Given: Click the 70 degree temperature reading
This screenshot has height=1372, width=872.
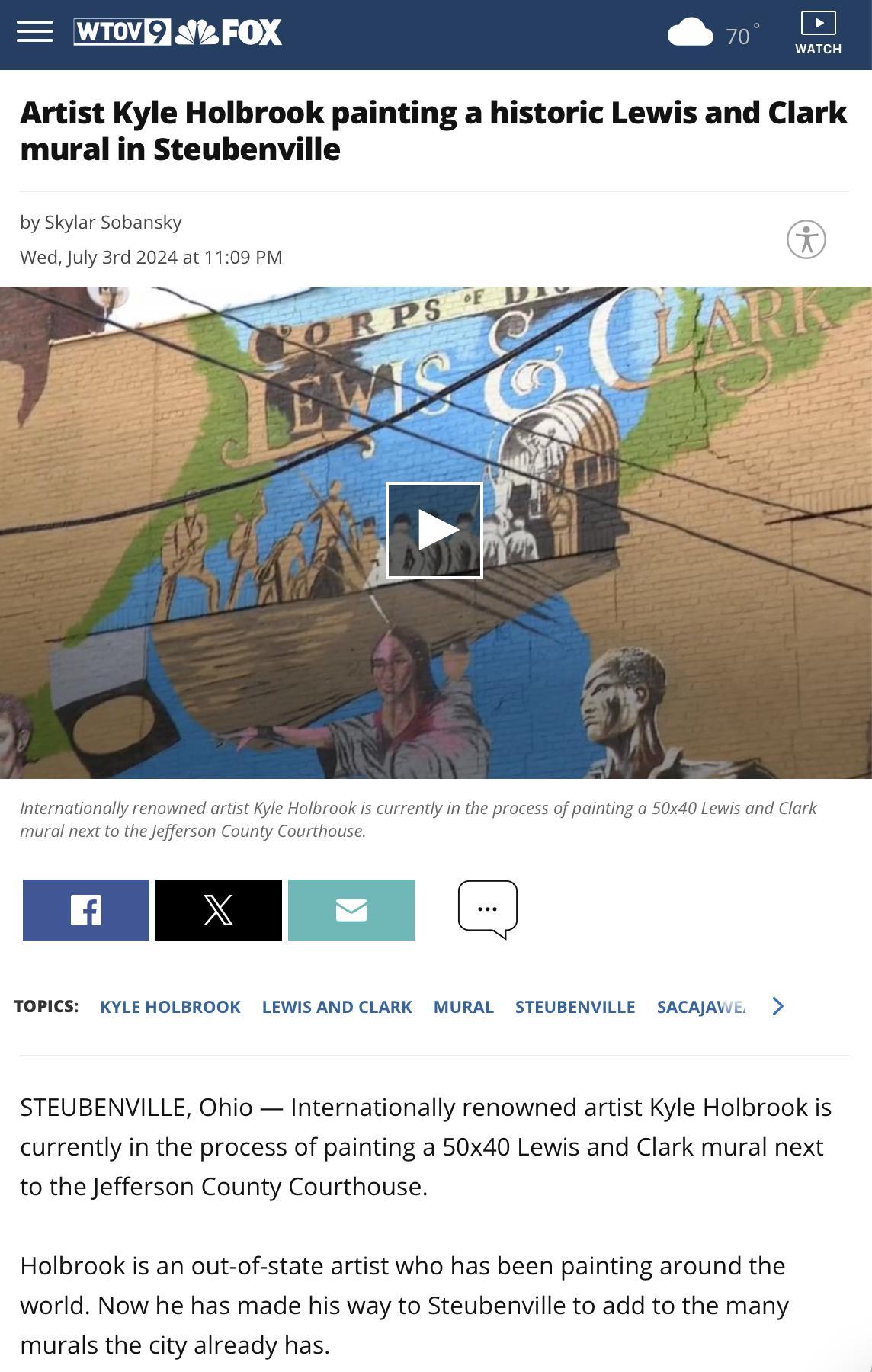Looking at the screenshot, I should click(x=742, y=35).
